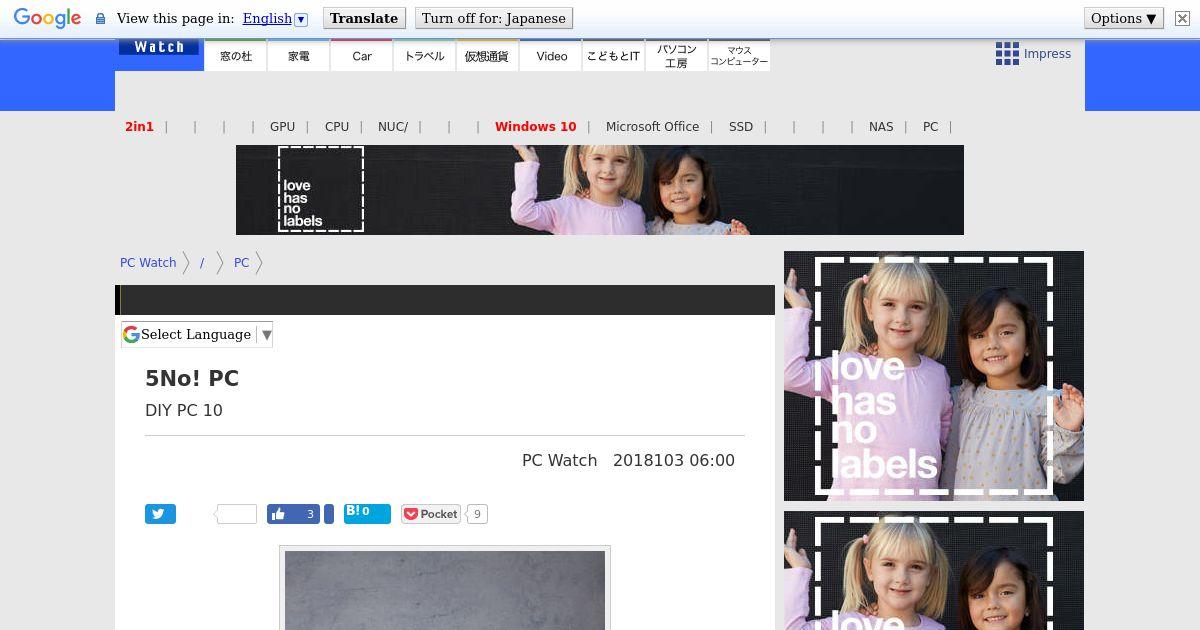The width and height of the screenshot is (1200, 630).
Task: Go to PC Watch breadcrumb
Action: (x=148, y=263)
